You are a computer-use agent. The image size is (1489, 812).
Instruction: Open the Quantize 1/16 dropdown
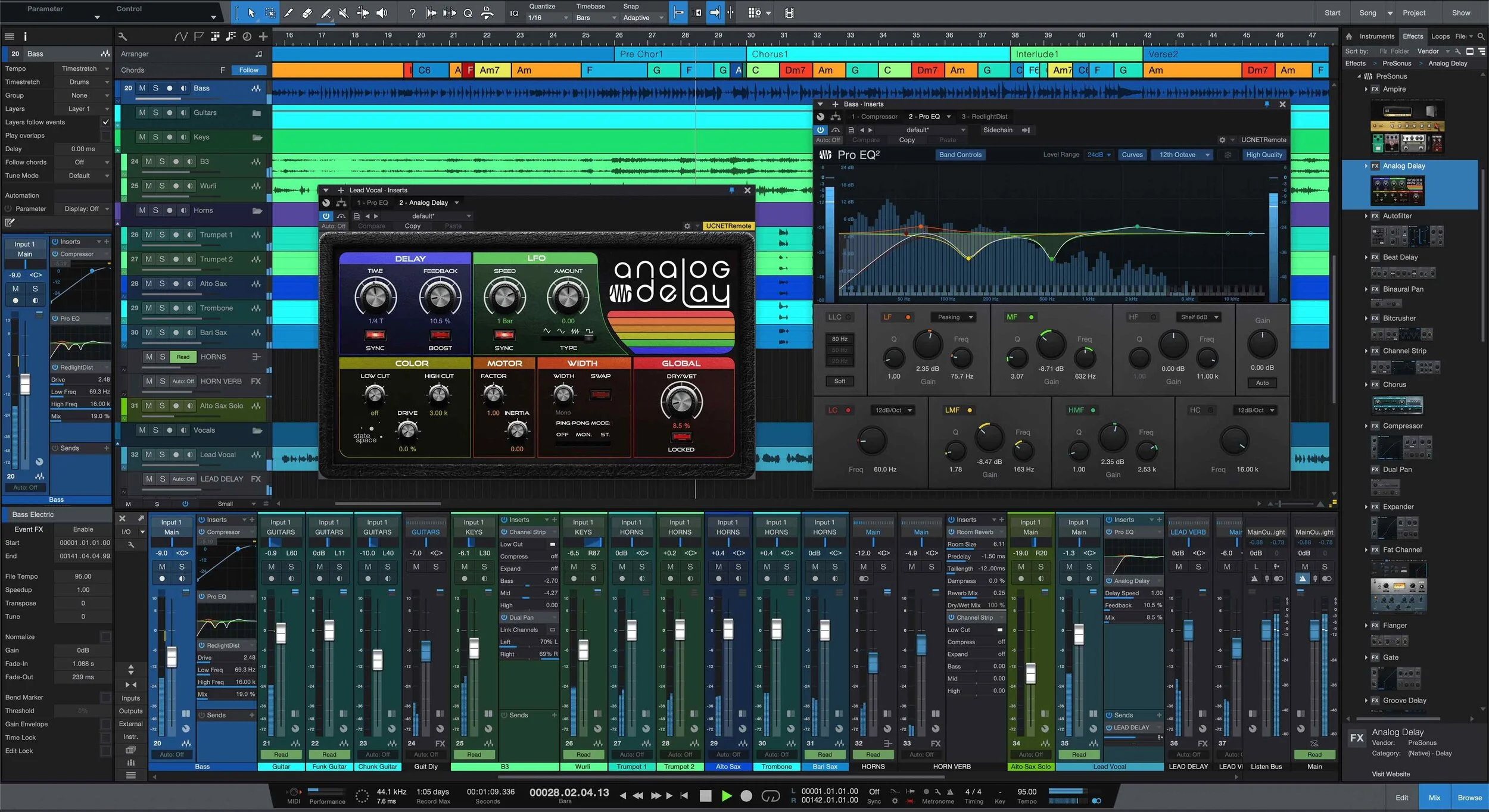(x=548, y=17)
